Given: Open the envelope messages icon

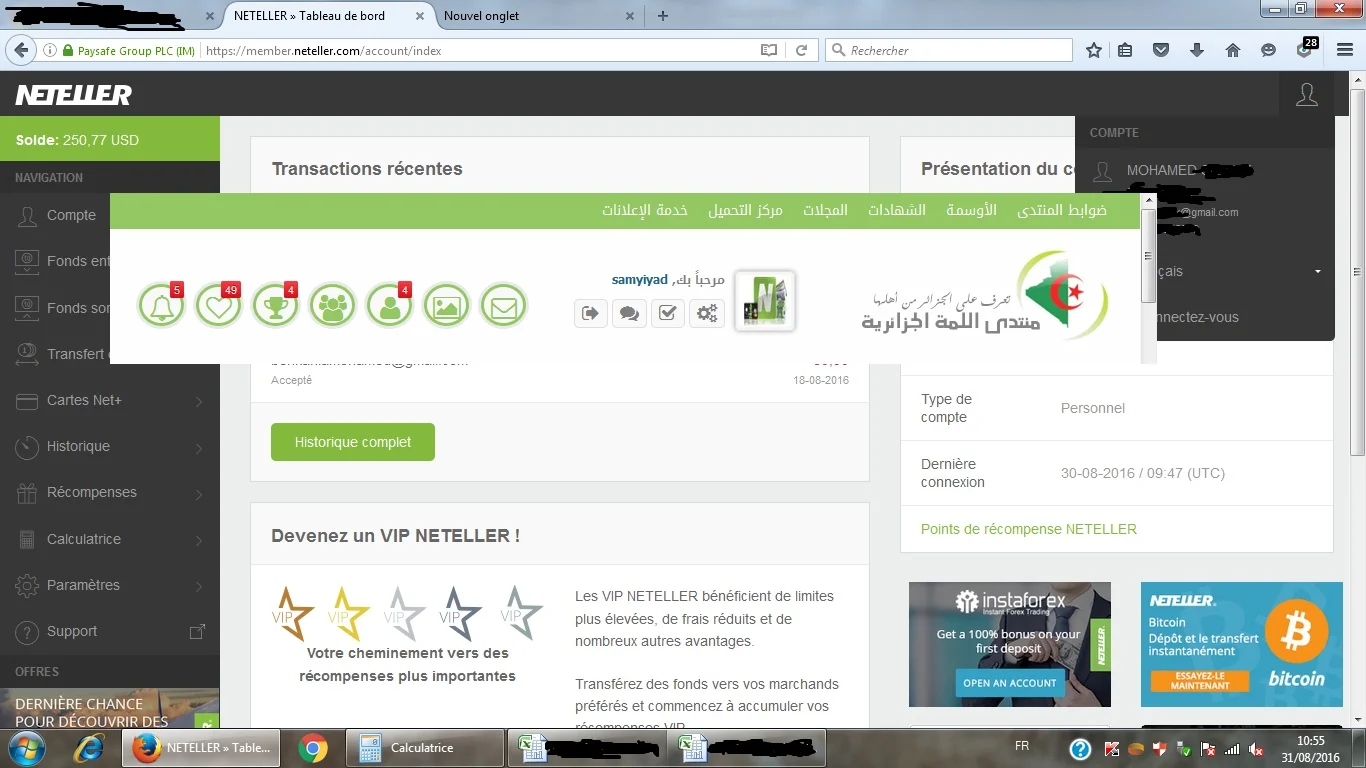Looking at the screenshot, I should (x=503, y=307).
